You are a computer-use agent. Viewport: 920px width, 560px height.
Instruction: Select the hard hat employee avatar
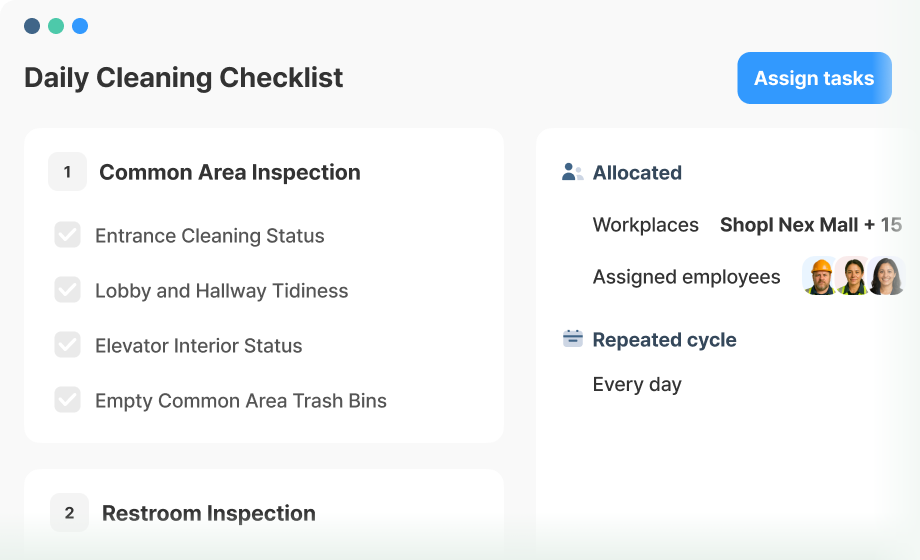[820, 276]
